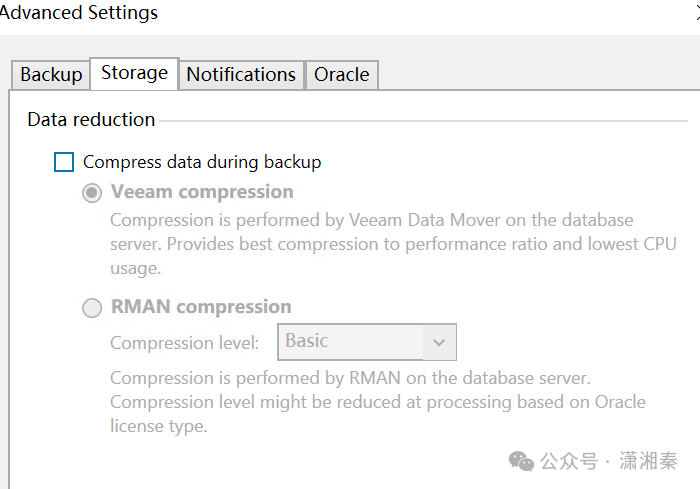Go to the Oracle tab
The width and height of the screenshot is (700, 489).
tap(341, 75)
